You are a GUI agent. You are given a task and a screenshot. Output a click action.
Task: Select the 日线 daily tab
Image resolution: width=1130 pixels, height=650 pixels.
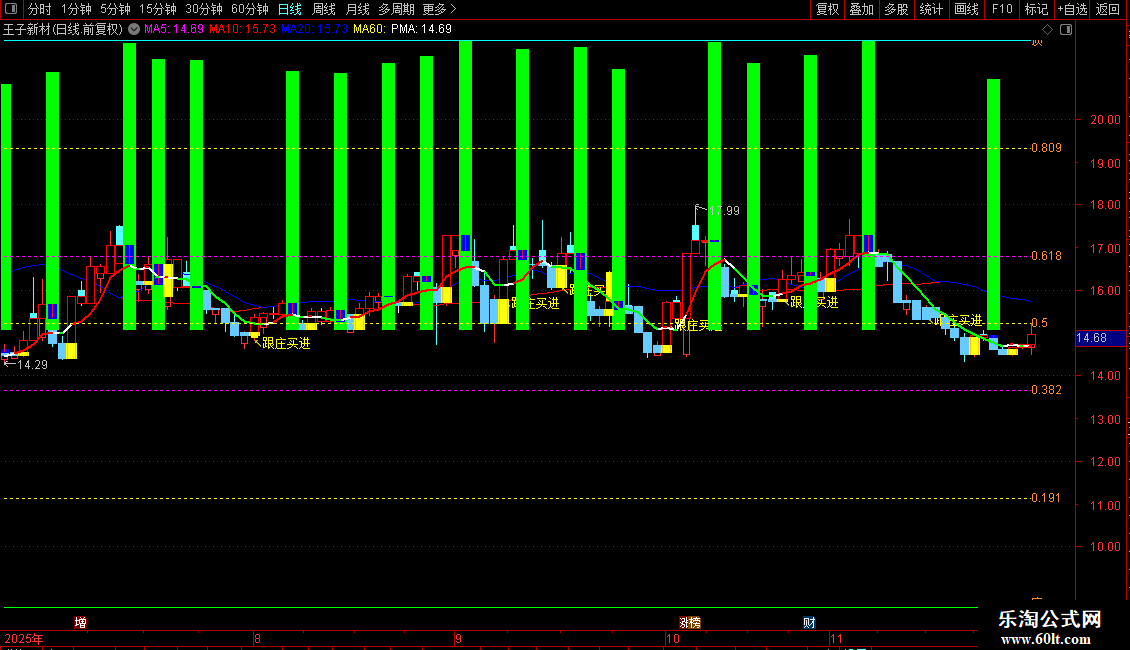coord(290,9)
